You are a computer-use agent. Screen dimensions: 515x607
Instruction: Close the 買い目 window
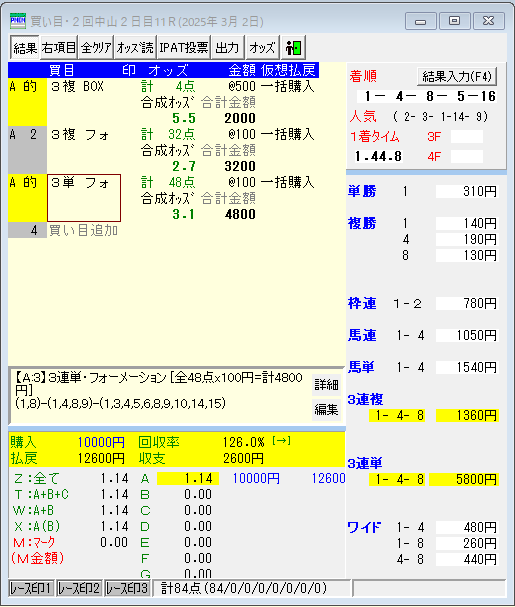pyautogui.click(x=489, y=21)
